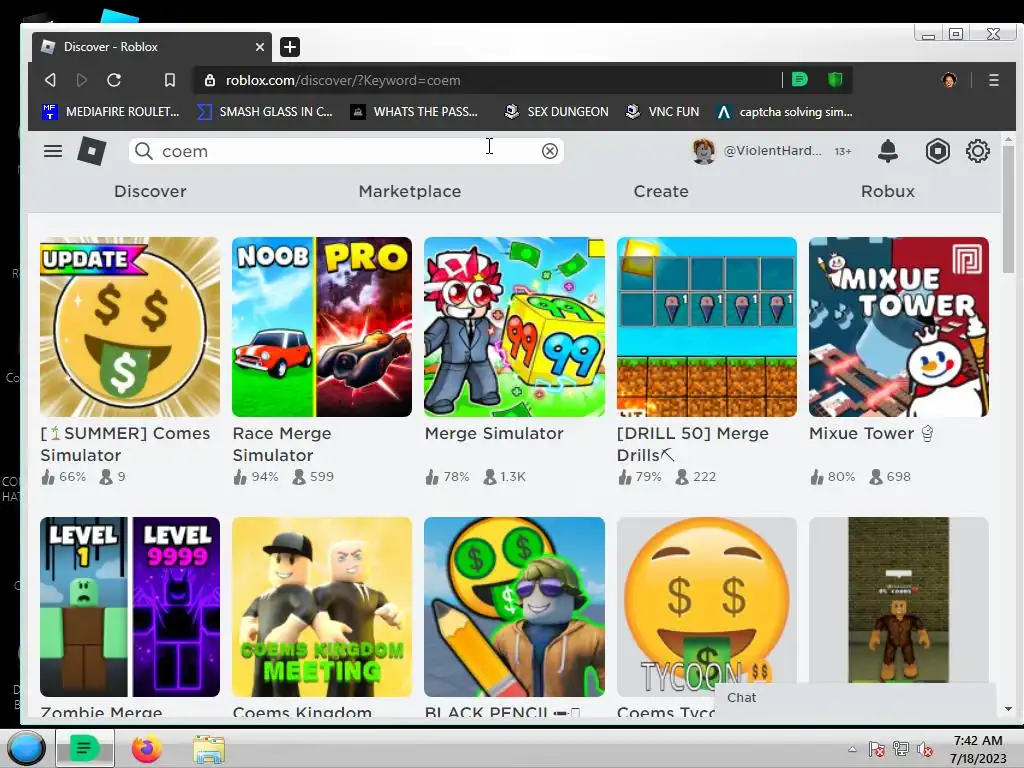Open the VNC FUN bookmark
The height and width of the screenshot is (768, 1024).
pyautogui.click(x=662, y=112)
